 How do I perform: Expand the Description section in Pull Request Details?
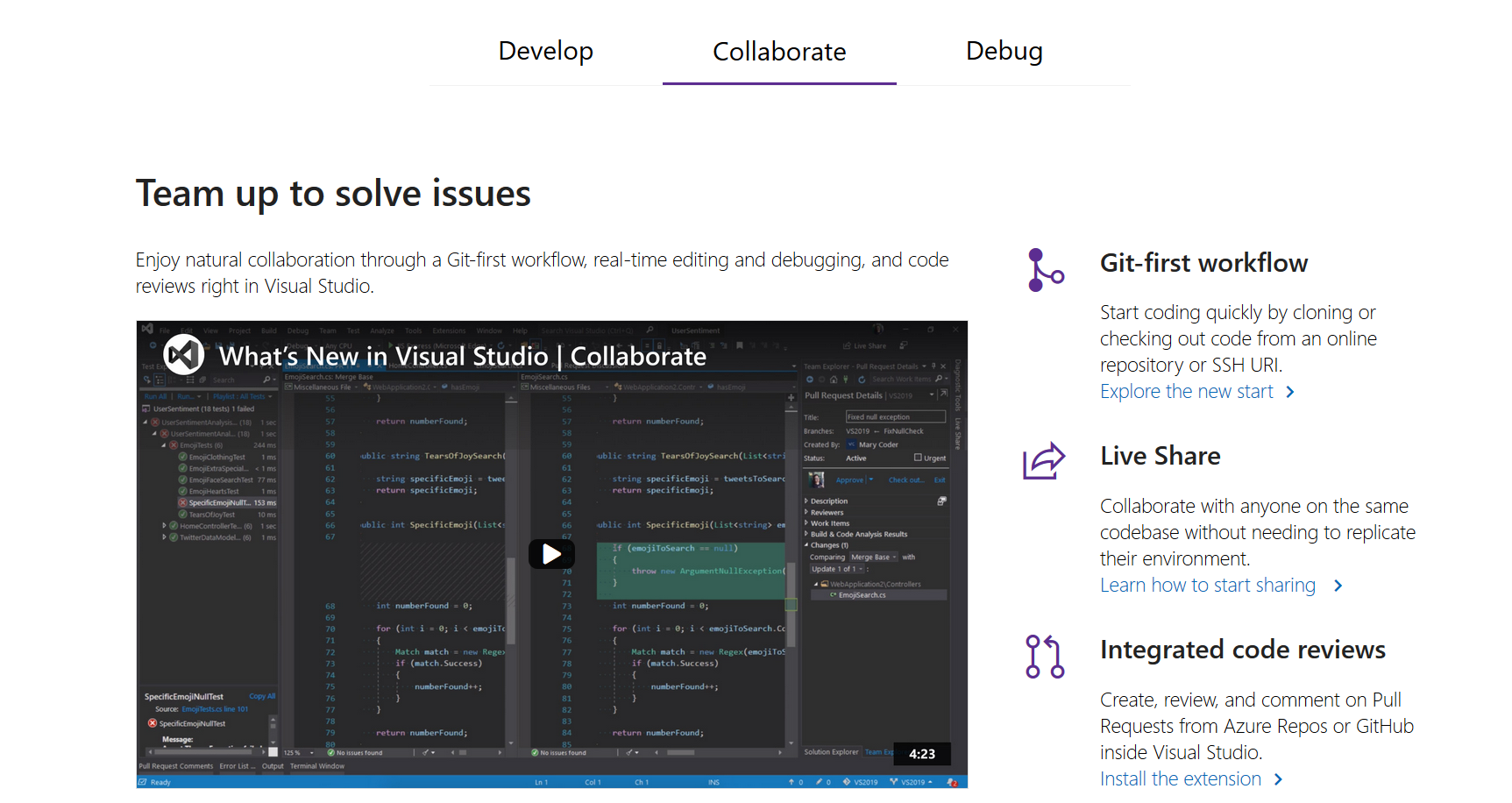coord(806,501)
